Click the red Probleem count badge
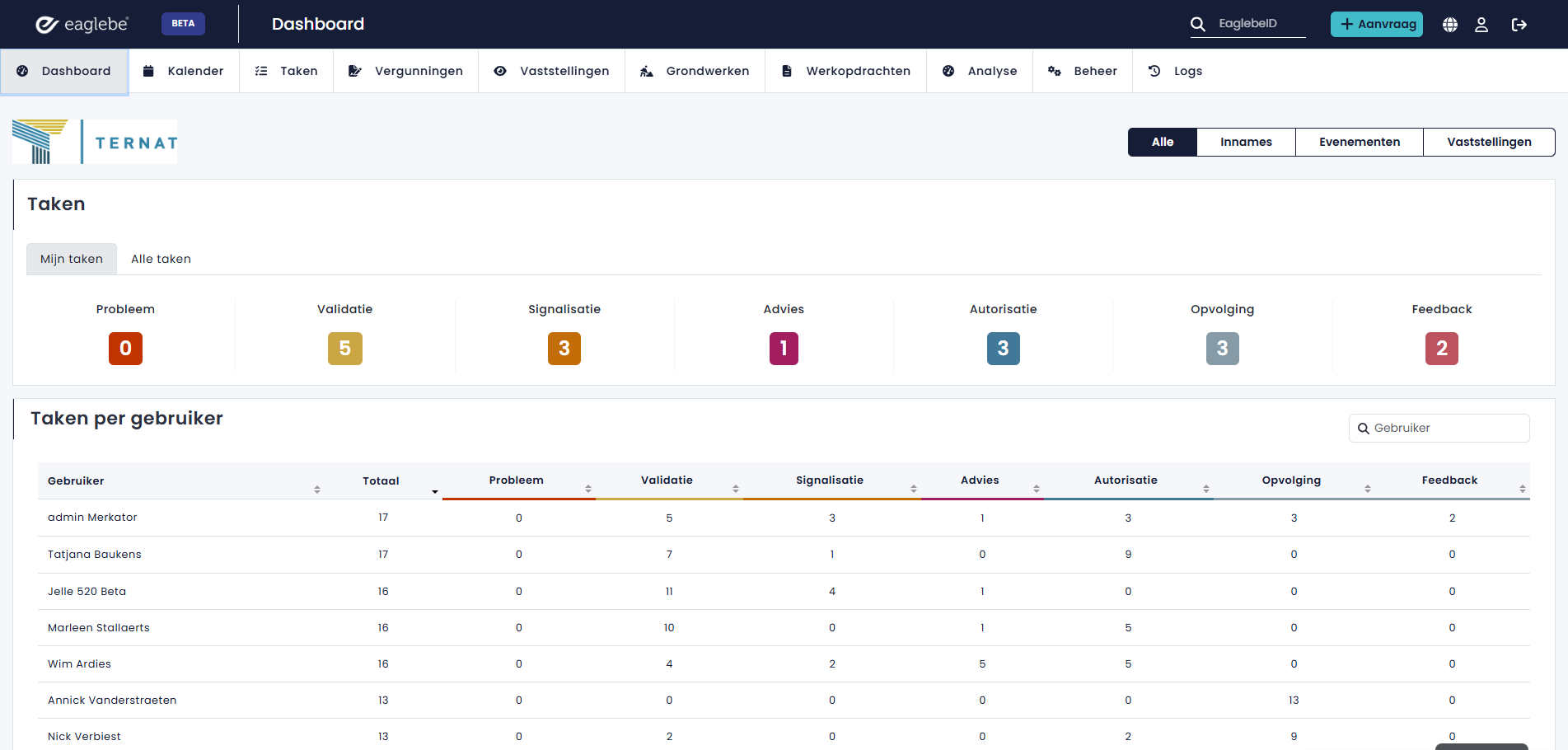The image size is (1568, 750). (125, 349)
